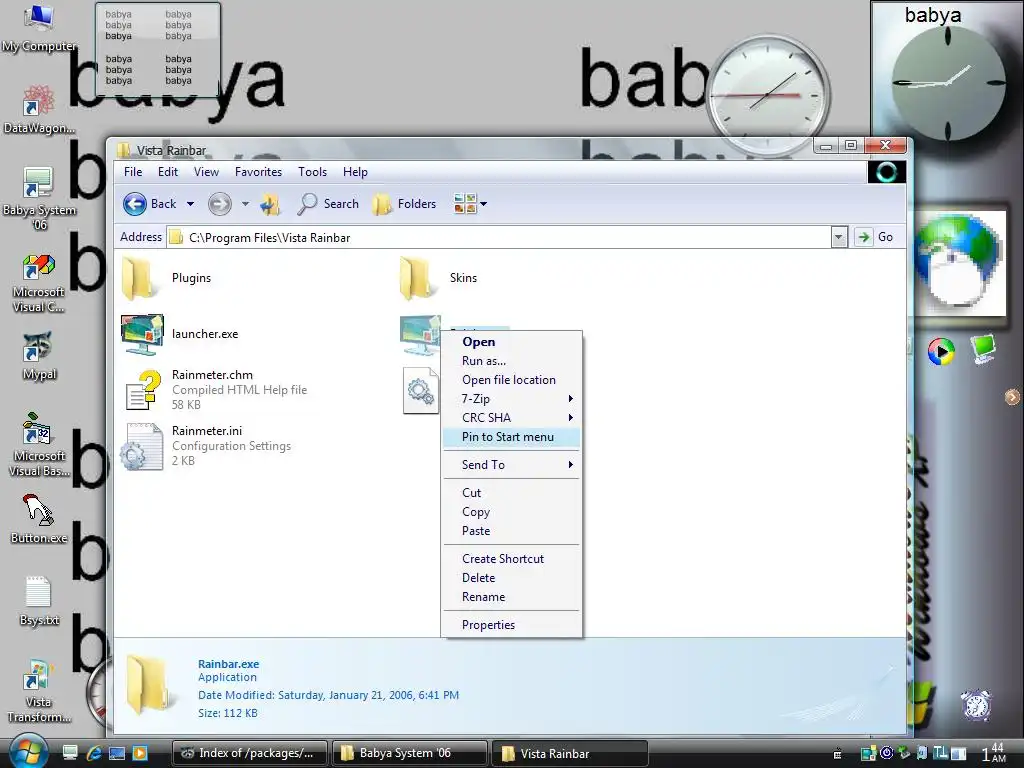Click the orange arrow on sidebar edge
This screenshot has height=768, width=1024.
[1012, 396]
